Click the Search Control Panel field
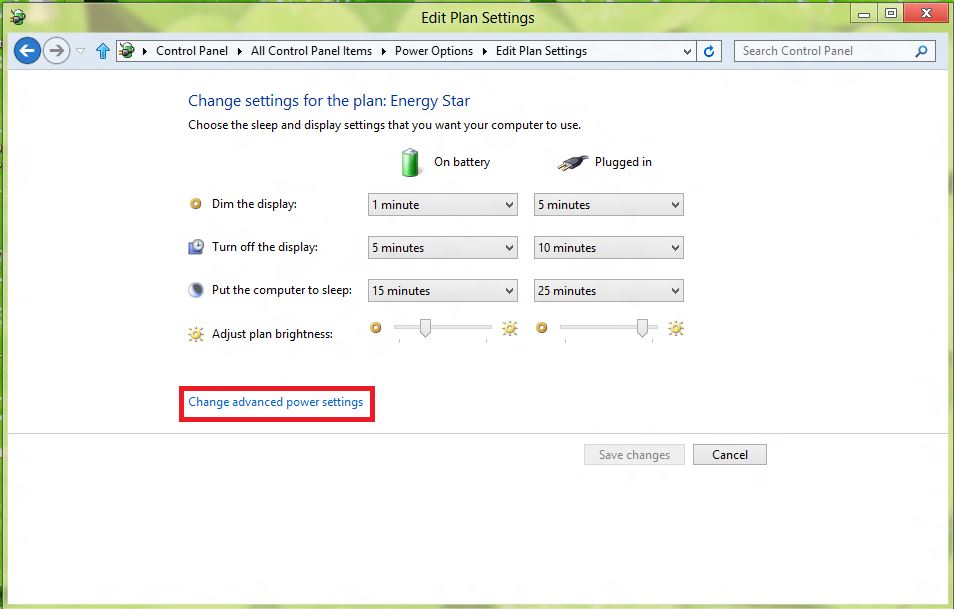Image resolution: width=954 pixels, height=609 pixels. click(825, 51)
